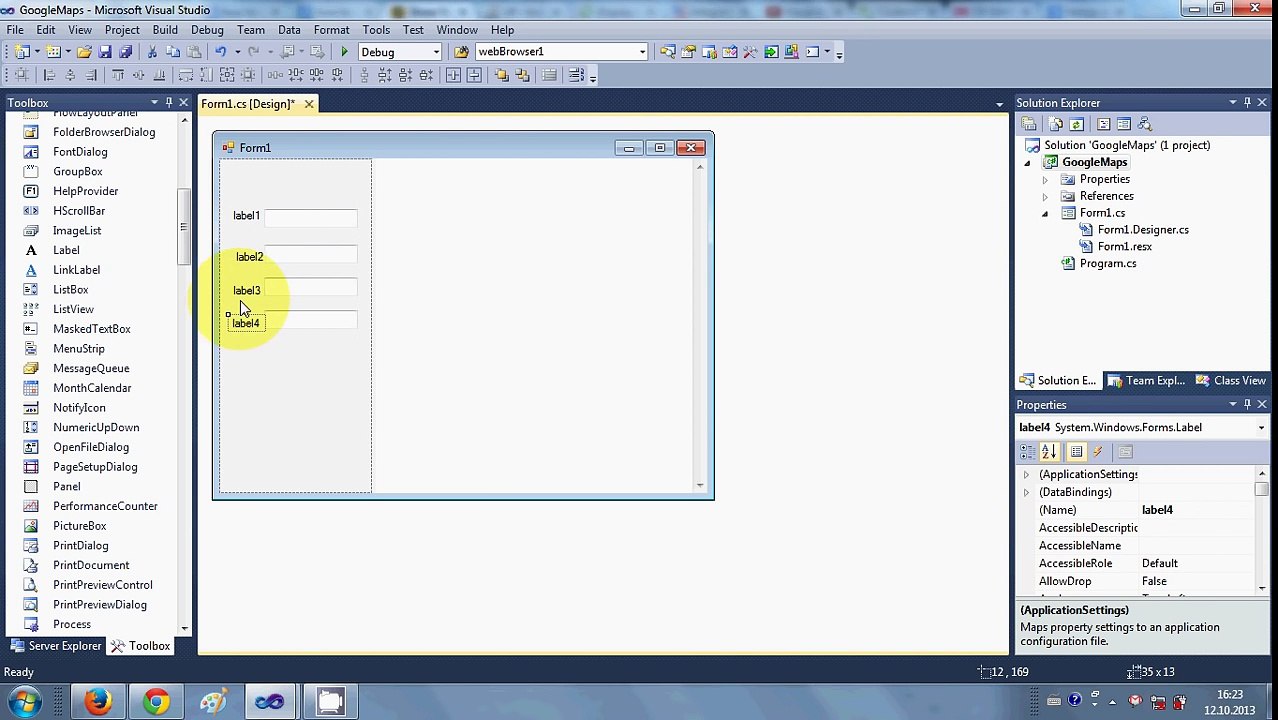Click the Align Lefts layout icon

[x=49, y=75]
